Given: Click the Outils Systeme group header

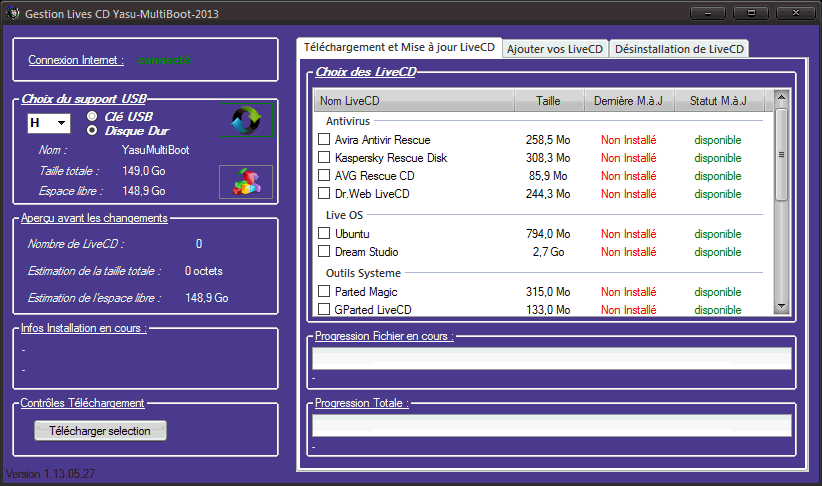Looking at the screenshot, I should [363, 273].
